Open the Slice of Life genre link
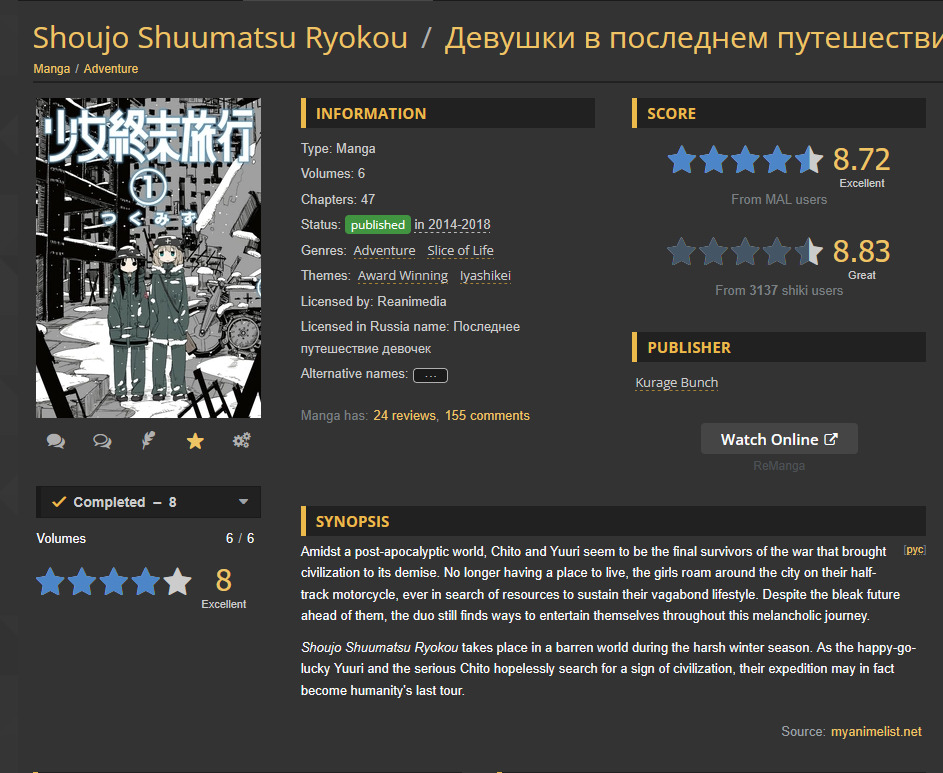Screen dimensions: 943x773 point(460,250)
